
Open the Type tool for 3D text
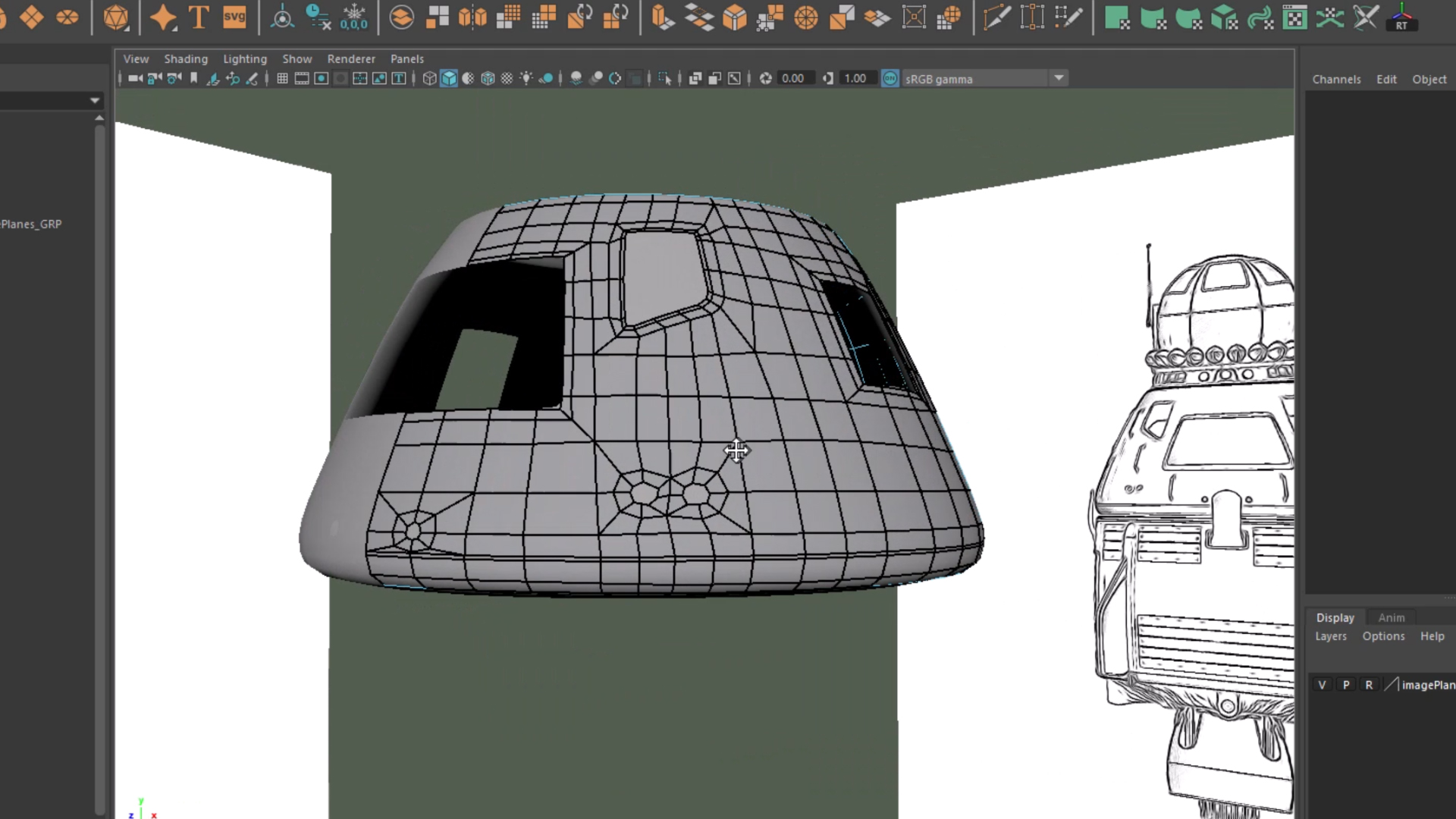[199, 17]
